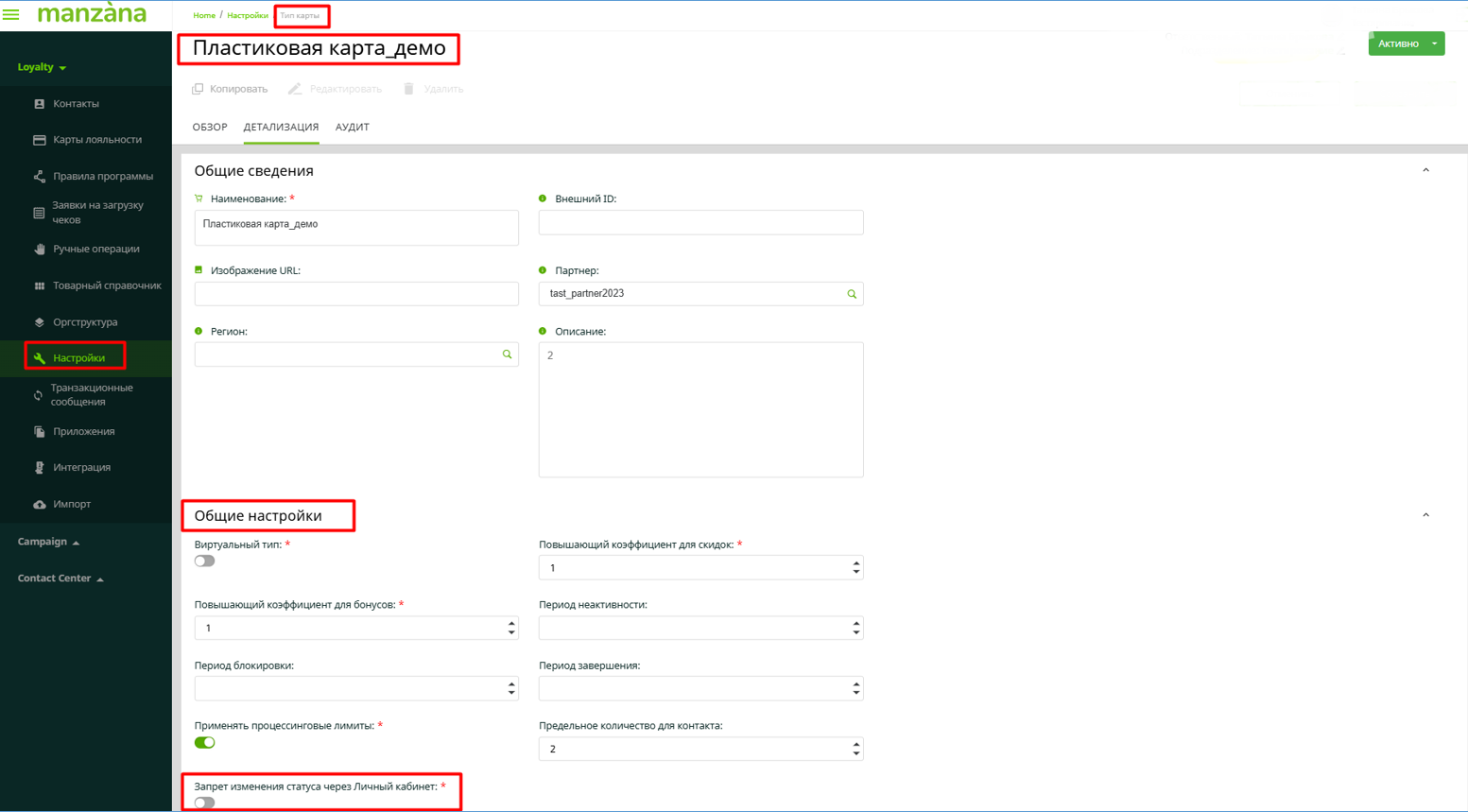Click the Copy icon labeled Копировать
Viewport: 1468px width, 812px height.
(x=198, y=89)
